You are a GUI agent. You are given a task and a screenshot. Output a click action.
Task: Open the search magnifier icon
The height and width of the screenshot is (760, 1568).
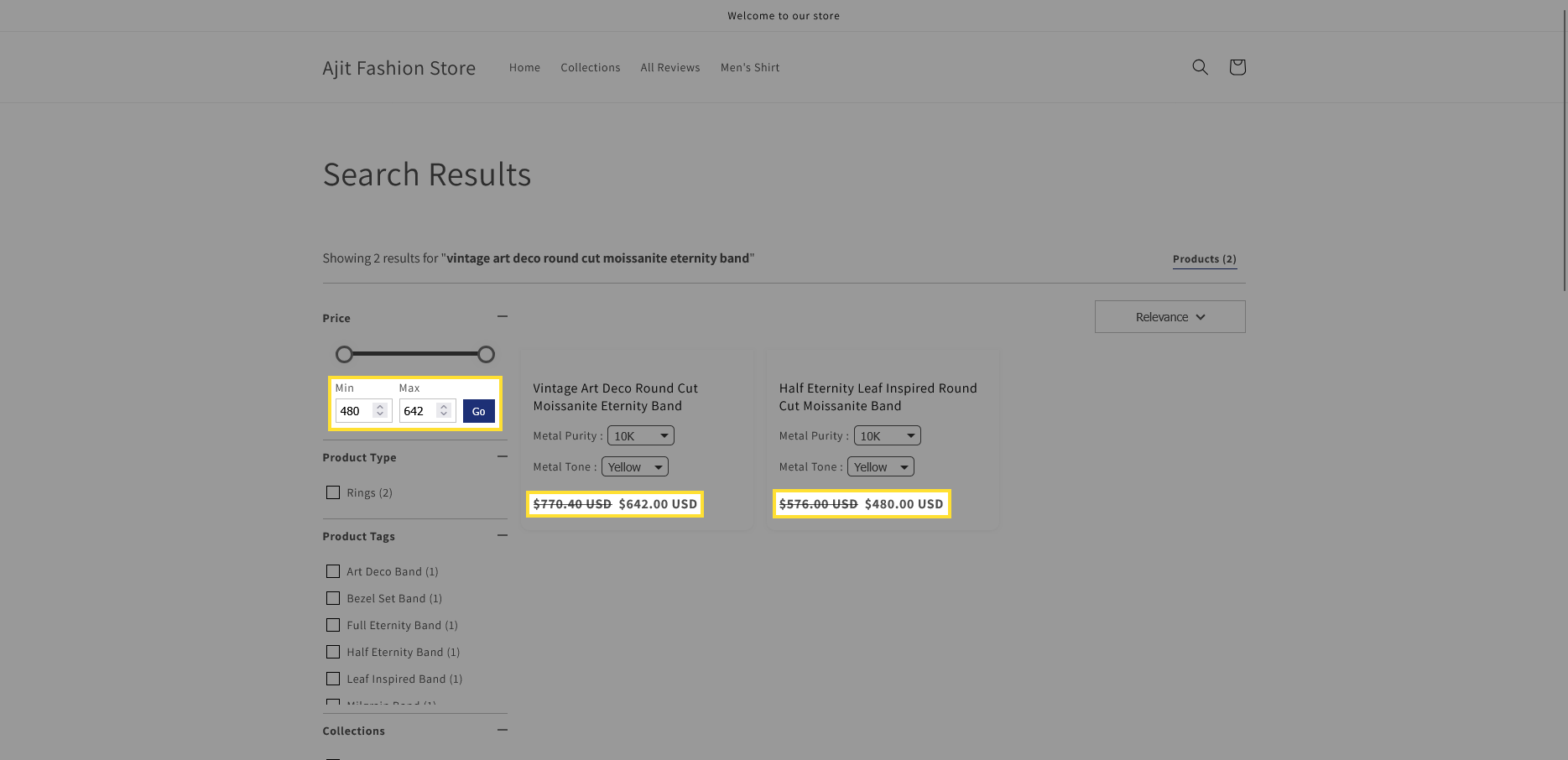pyautogui.click(x=1200, y=67)
